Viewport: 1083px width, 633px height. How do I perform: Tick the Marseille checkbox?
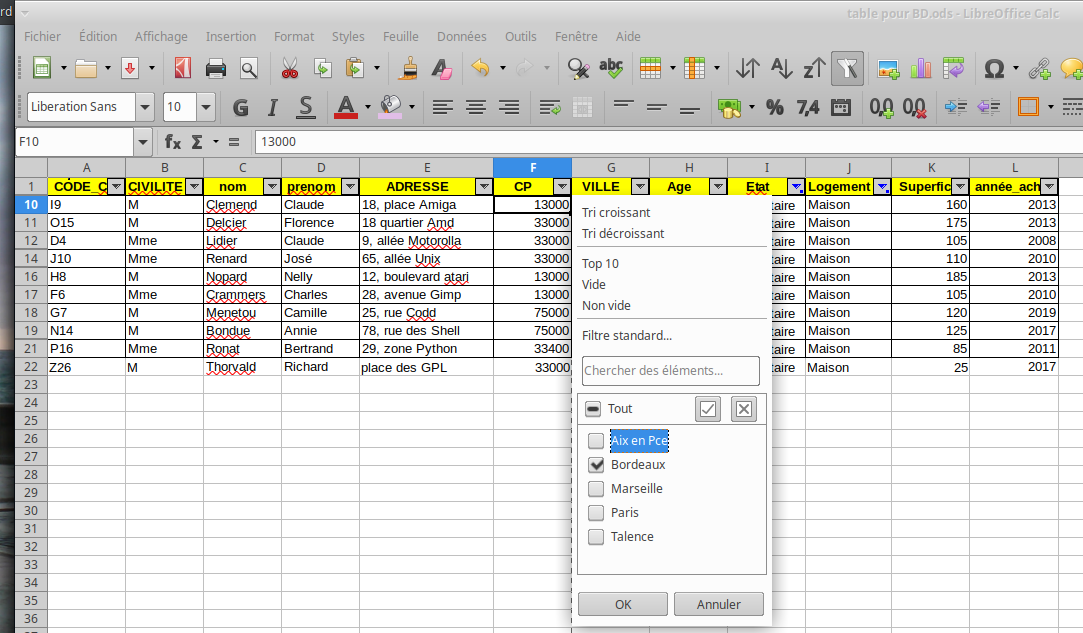pyautogui.click(x=596, y=489)
